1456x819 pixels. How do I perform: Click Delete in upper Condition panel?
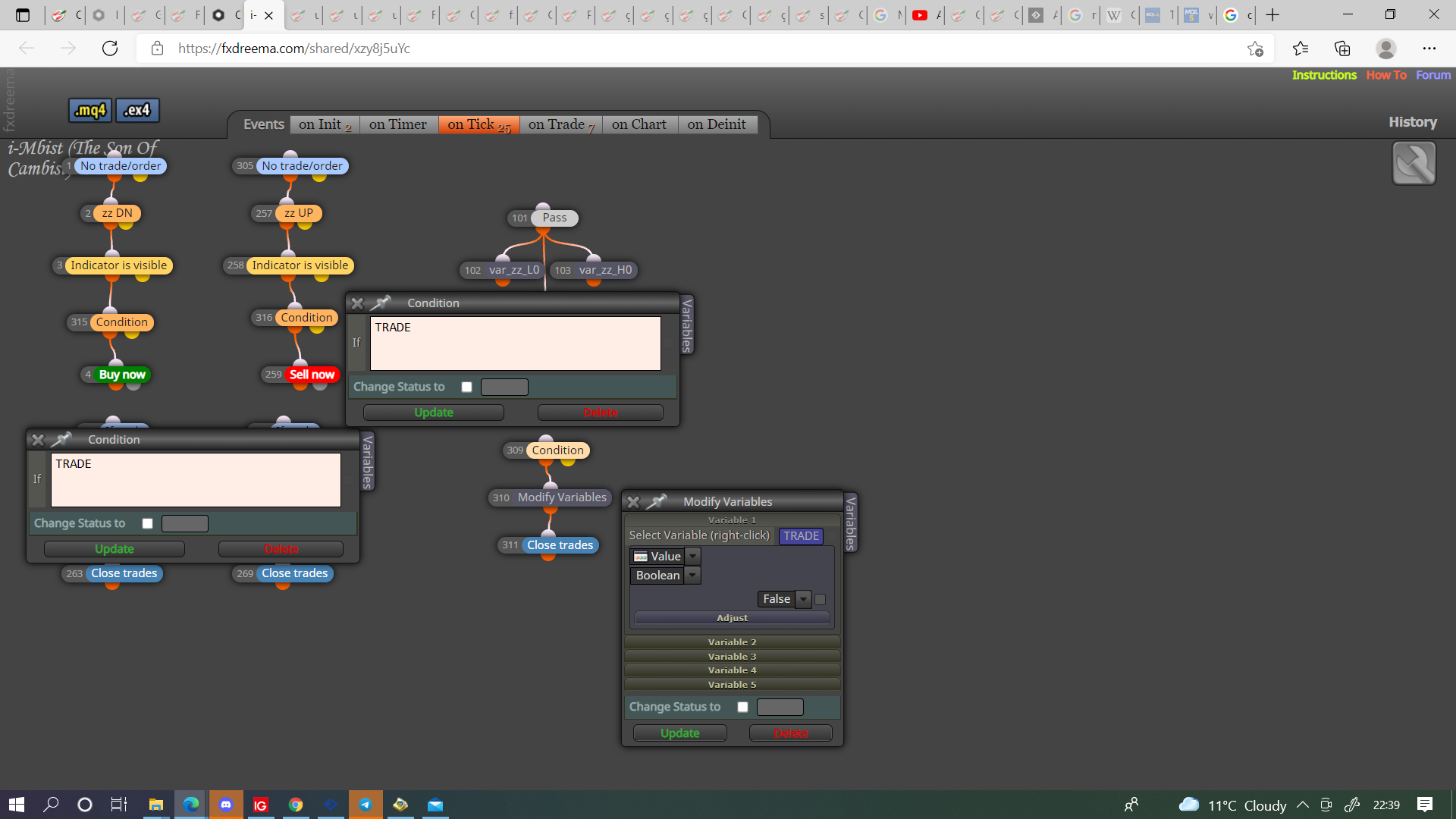pos(601,413)
